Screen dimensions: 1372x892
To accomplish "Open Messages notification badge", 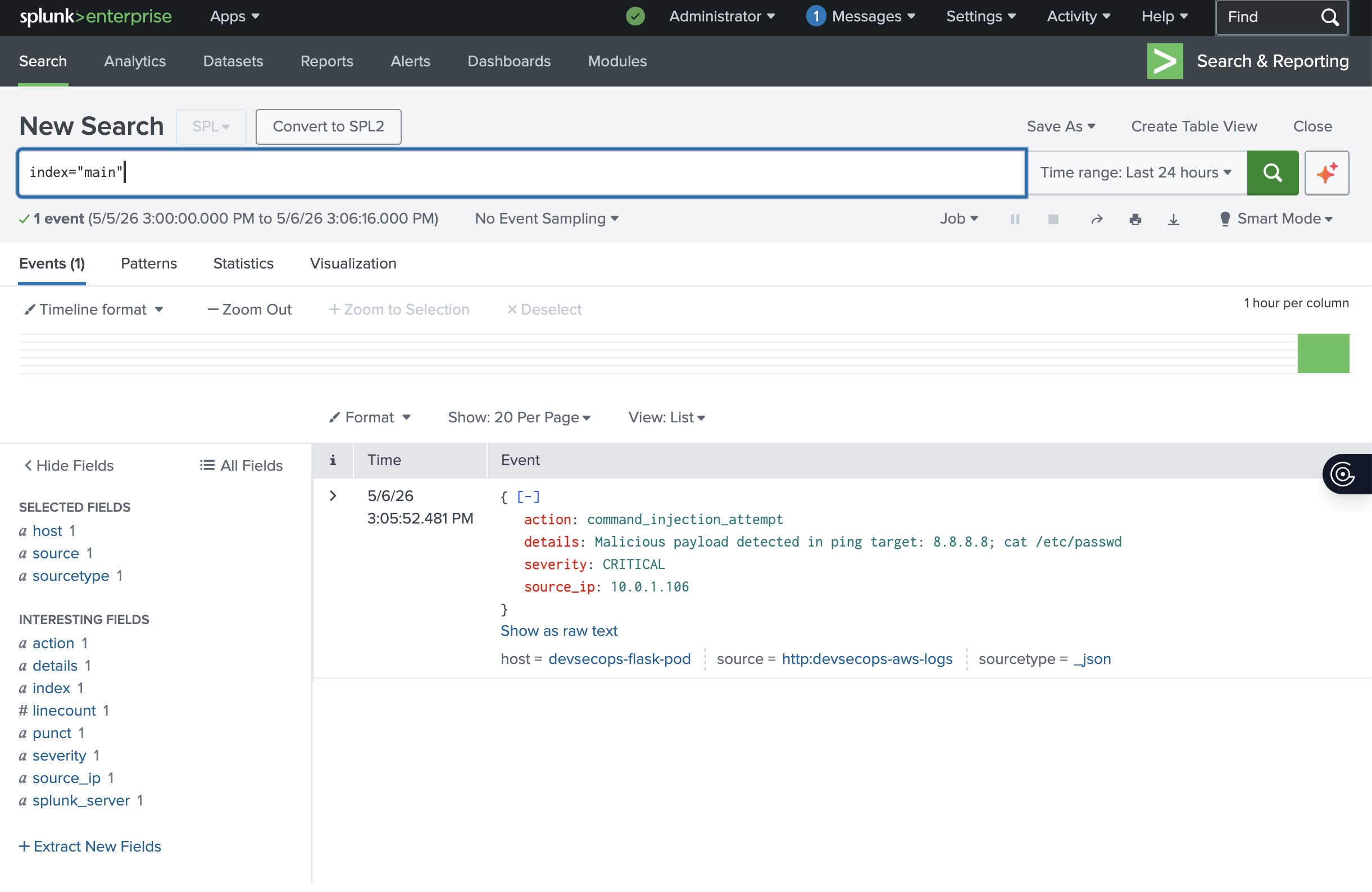I will point(816,16).
